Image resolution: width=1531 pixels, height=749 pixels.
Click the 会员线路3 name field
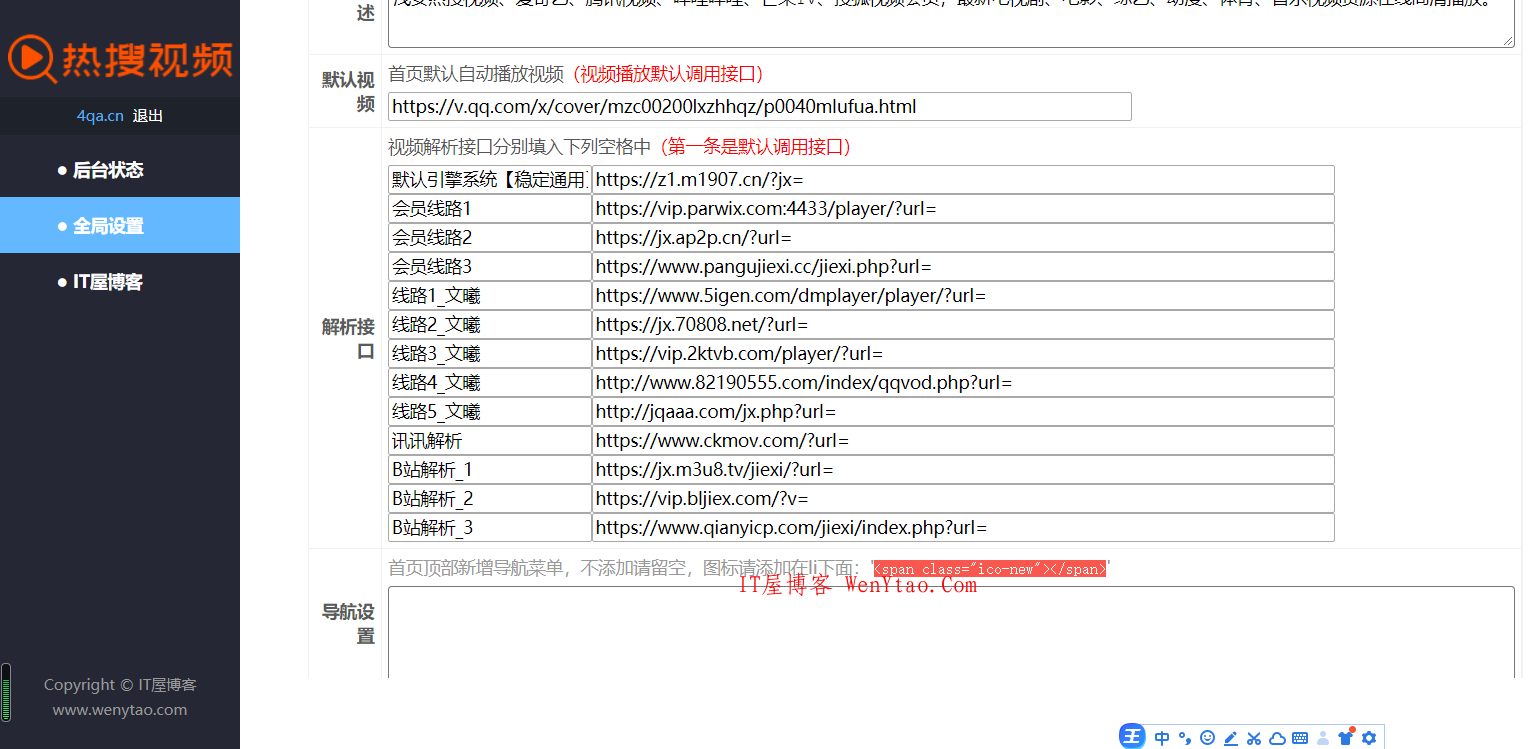[x=490, y=267]
